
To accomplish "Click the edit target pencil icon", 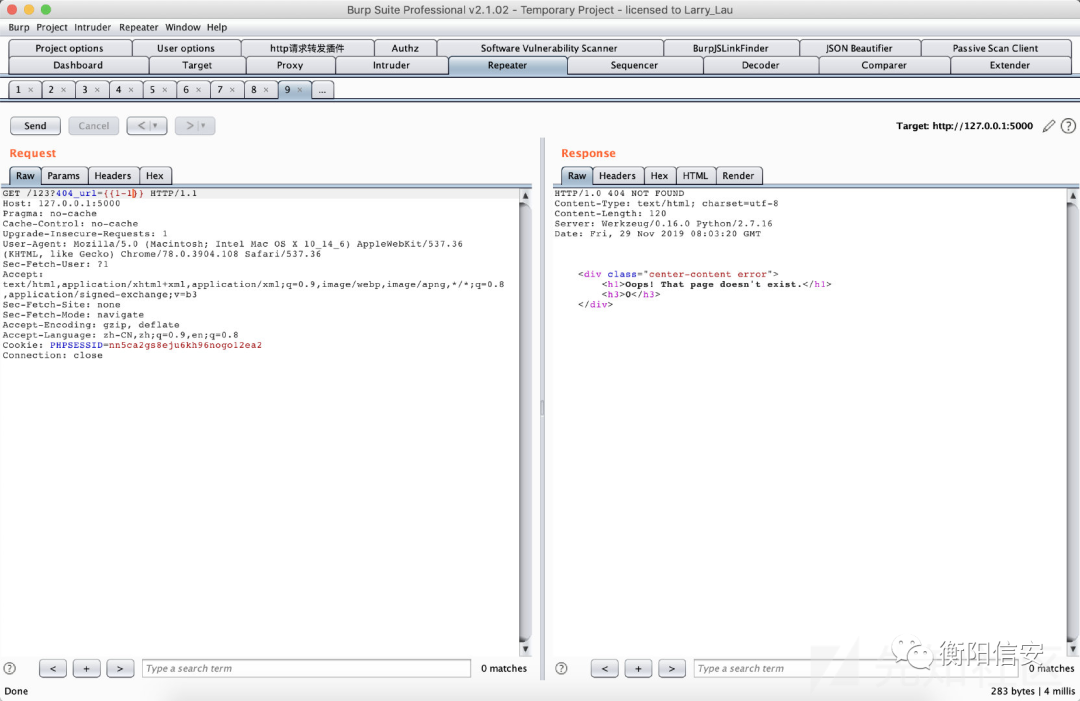I will (1048, 126).
